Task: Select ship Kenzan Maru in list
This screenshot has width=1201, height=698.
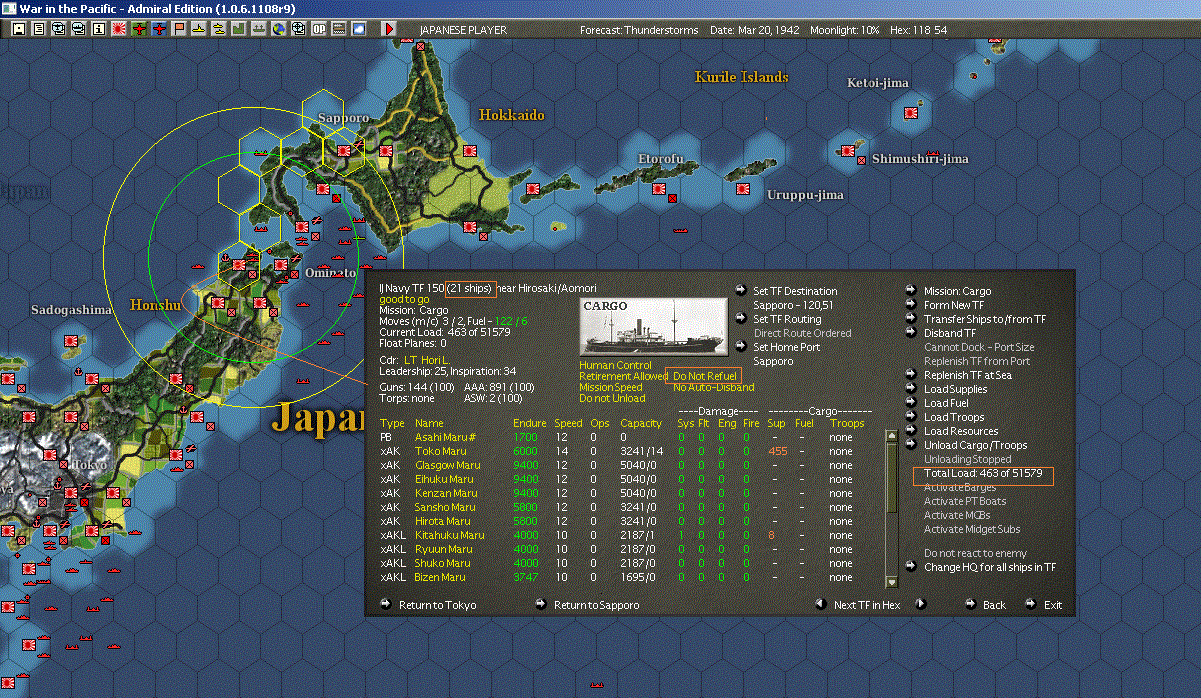Action: click(446, 493)
